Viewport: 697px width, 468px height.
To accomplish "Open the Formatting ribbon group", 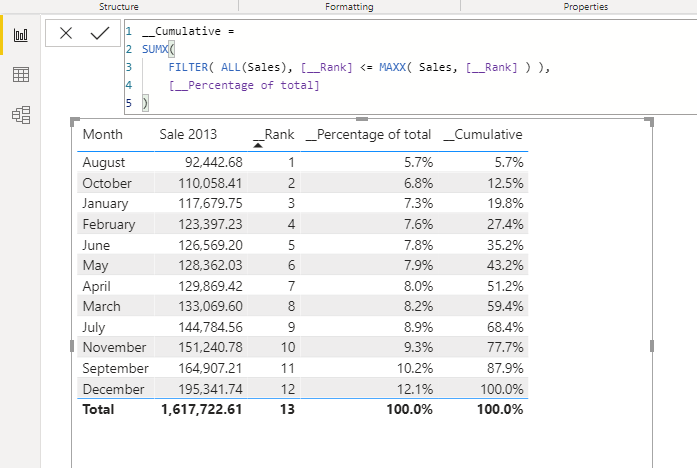I will (349, 7).
